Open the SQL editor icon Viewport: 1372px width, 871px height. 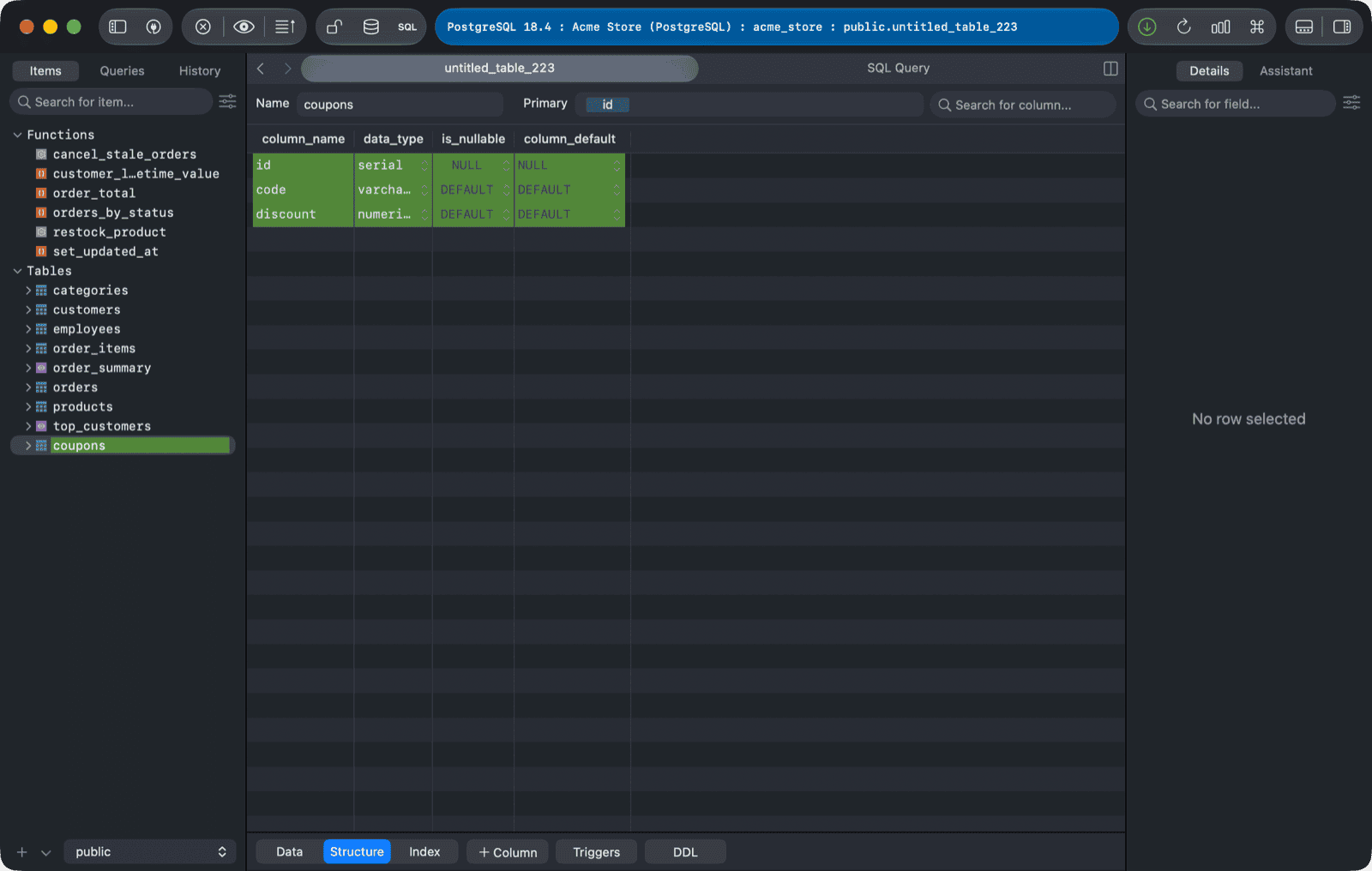407,27
